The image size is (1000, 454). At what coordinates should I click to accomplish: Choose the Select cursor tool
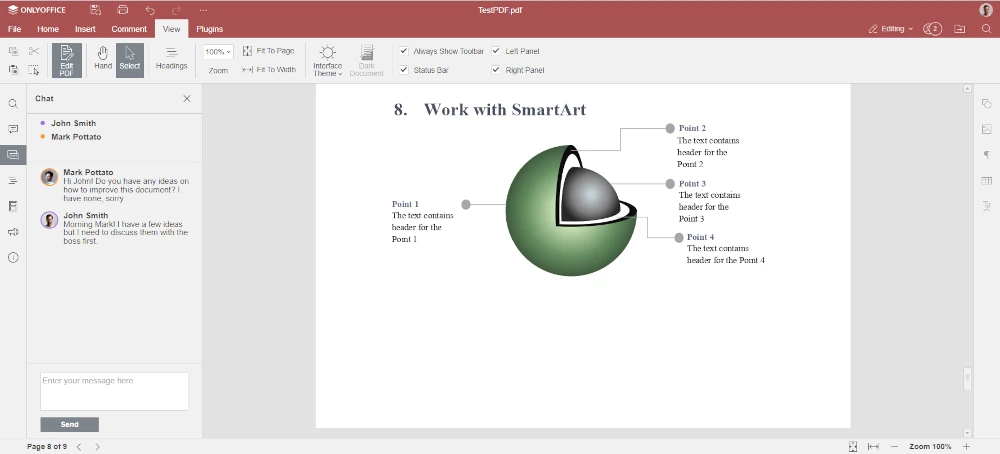[129, 61]
